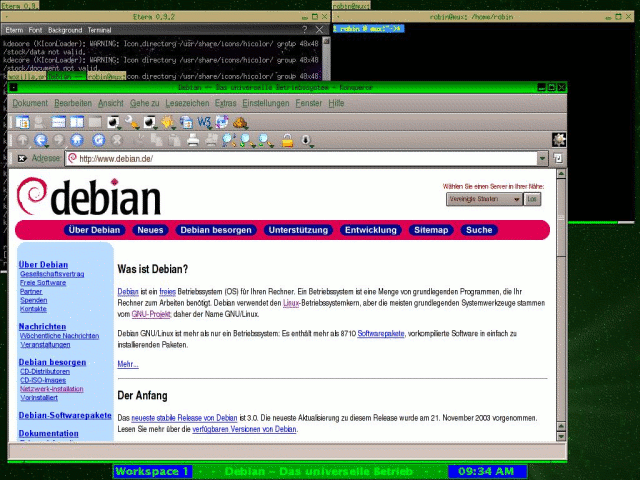Go back with the Back arrow icon

(41, 140)
